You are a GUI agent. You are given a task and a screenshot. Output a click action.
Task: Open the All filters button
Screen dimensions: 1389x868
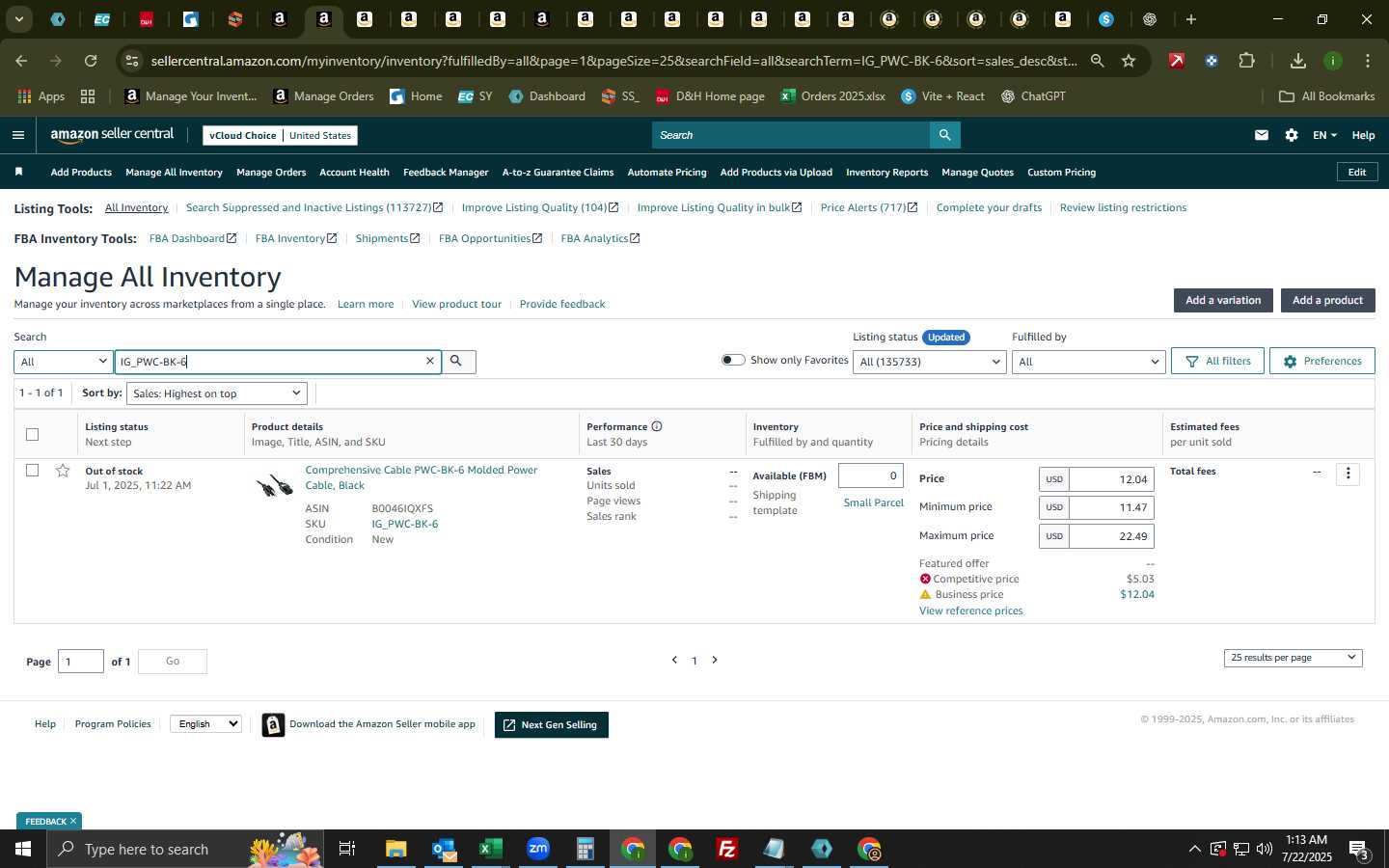click(x=1217, y=361)
